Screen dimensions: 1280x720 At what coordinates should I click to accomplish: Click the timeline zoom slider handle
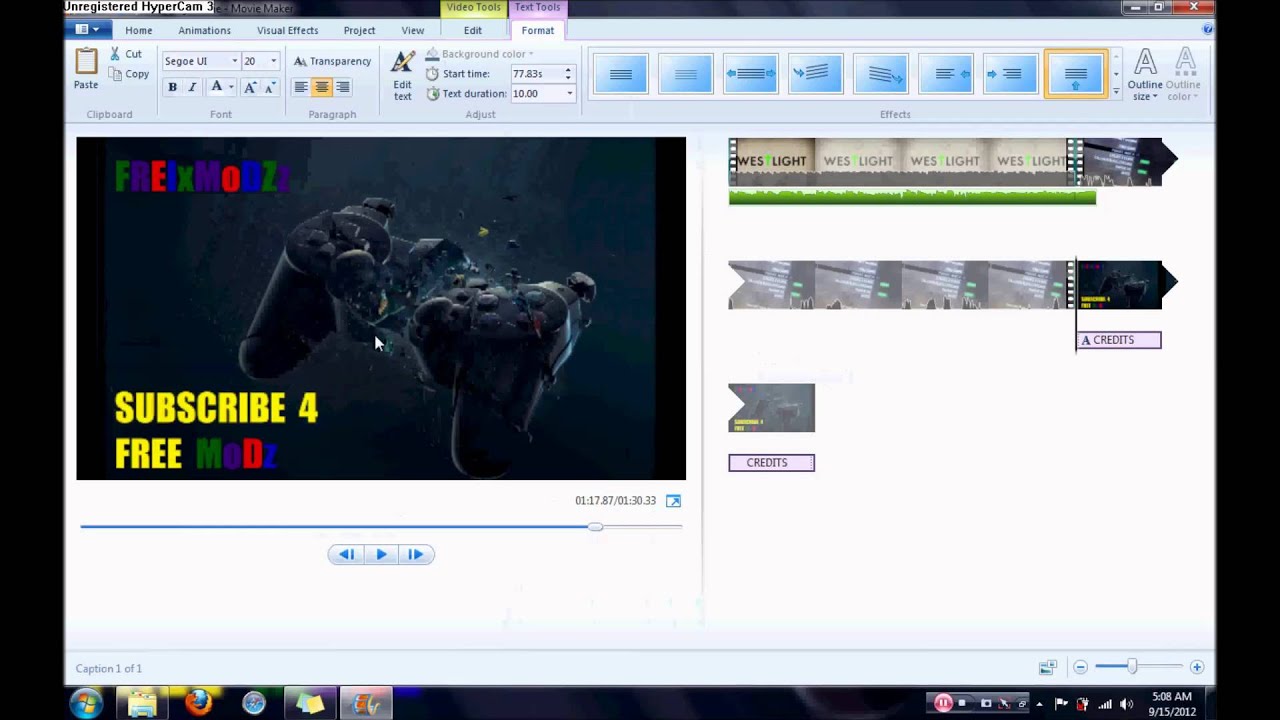1131,667
